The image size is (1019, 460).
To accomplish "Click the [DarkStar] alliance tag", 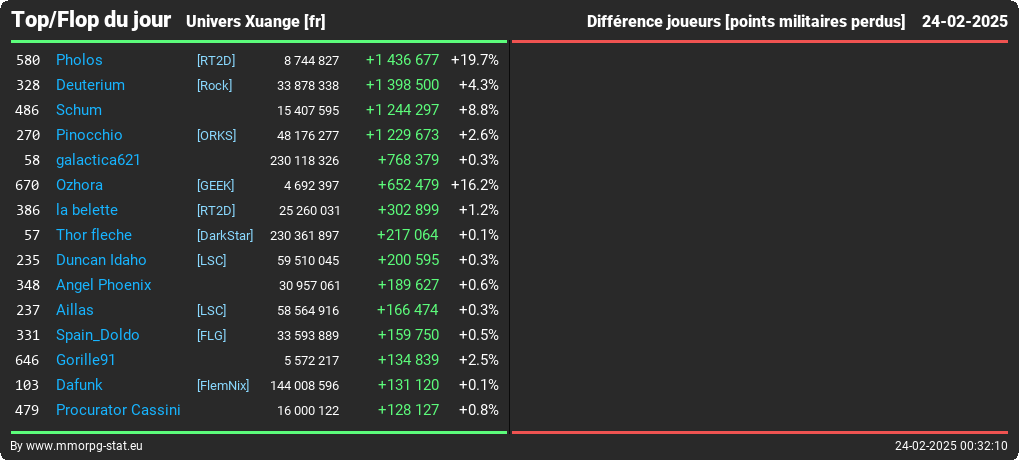I will coord(225,236).
